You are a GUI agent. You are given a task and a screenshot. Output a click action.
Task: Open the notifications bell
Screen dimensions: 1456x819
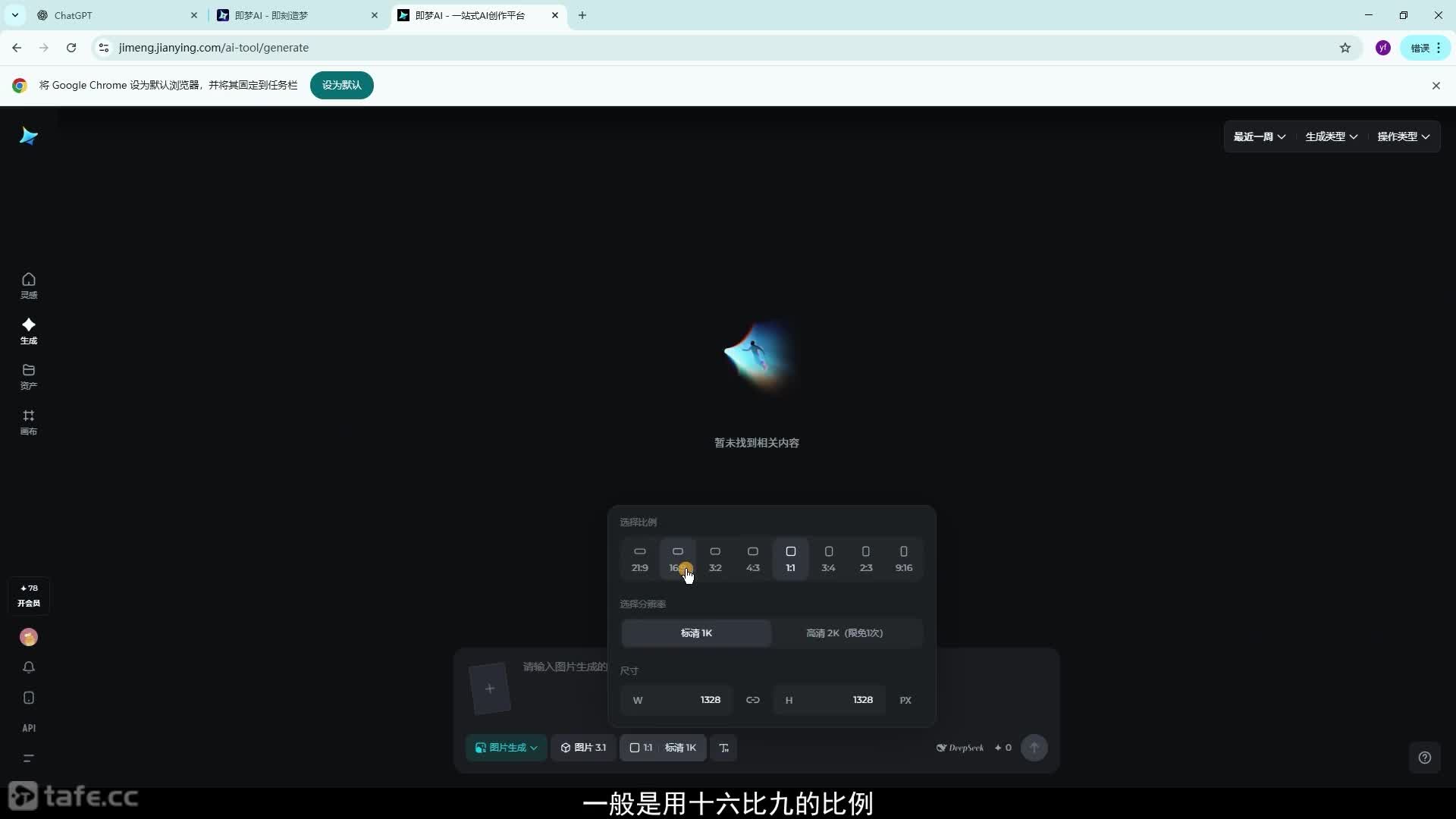point(29,667)
